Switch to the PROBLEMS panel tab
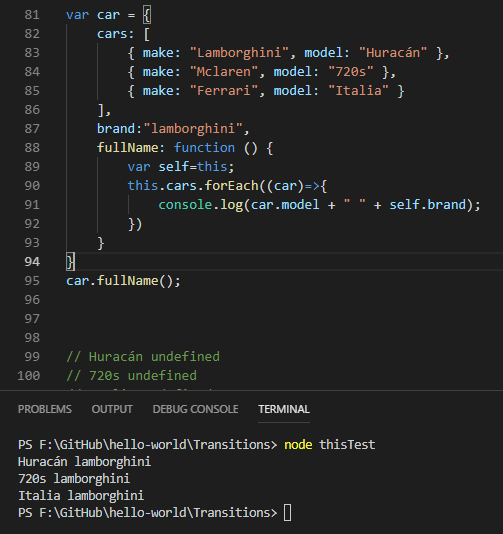The image size is (503, 534). click(45, 409)
